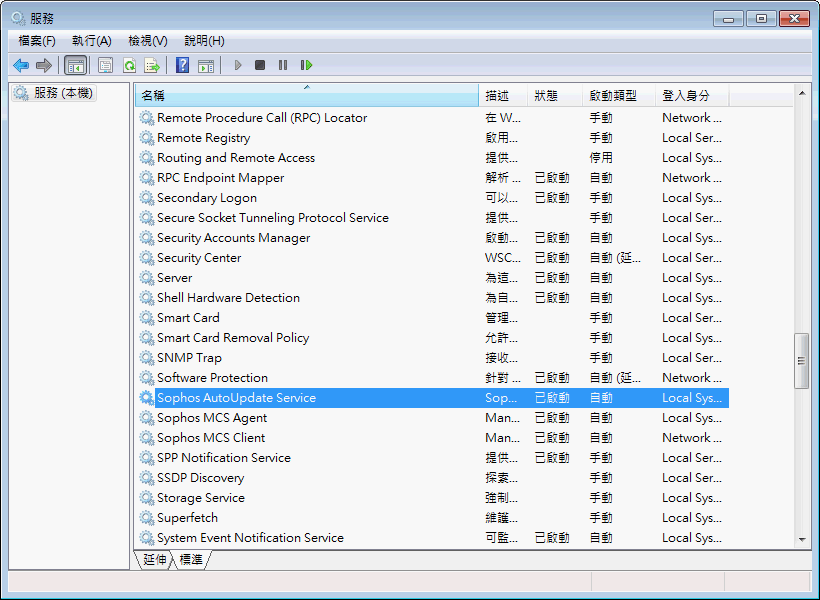Select RPC Endpoint Mapper service

(x=432, y=178)
